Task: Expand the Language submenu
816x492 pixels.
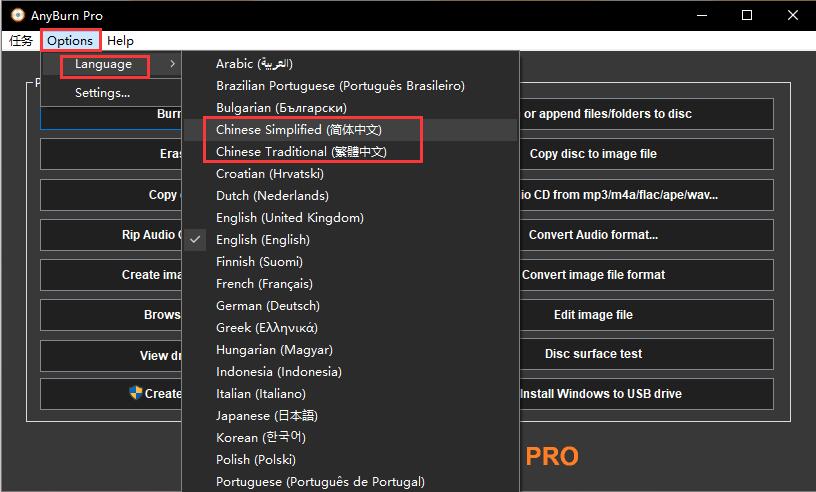Action: click(111, 64)
